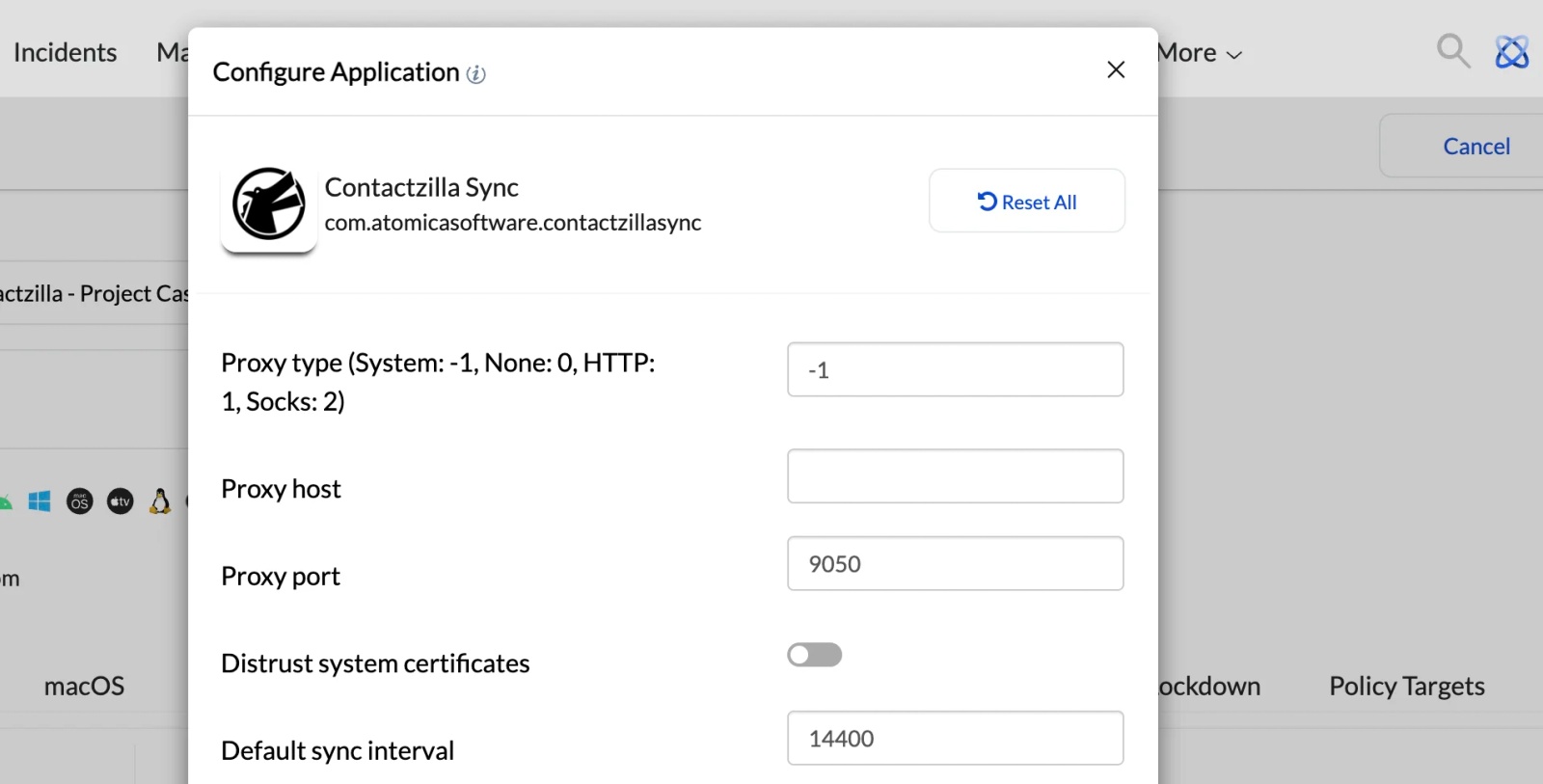Image resolution: width=1543 pixels, height=784 pixels.
Task: Click the Proxy host label
Action: 281,489
